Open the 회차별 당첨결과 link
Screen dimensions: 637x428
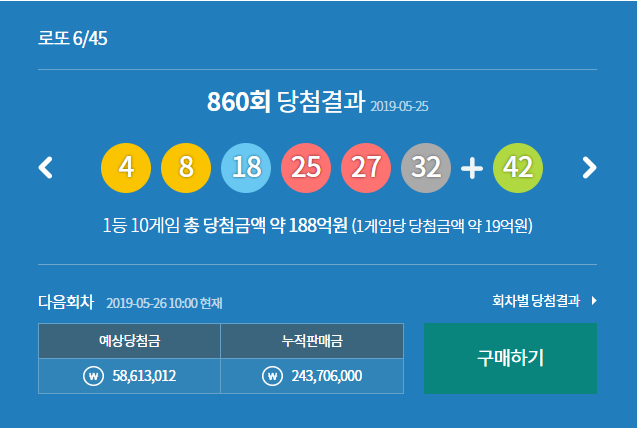point(535,300)
